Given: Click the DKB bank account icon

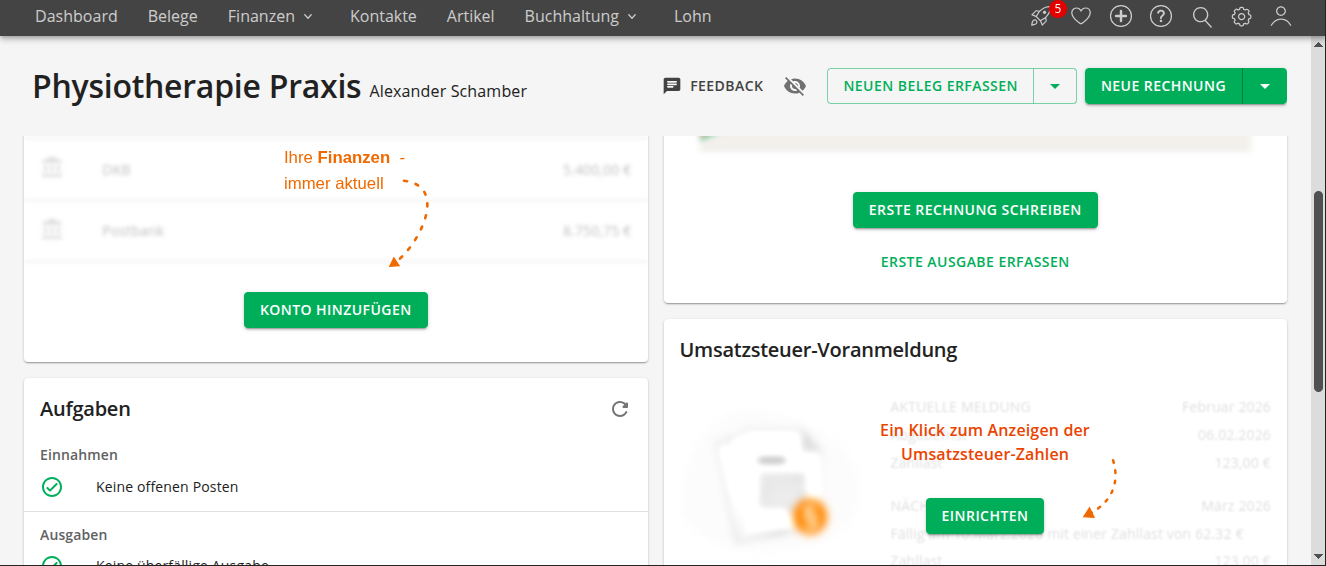Looking at the screenshot, I should point(52,169).
